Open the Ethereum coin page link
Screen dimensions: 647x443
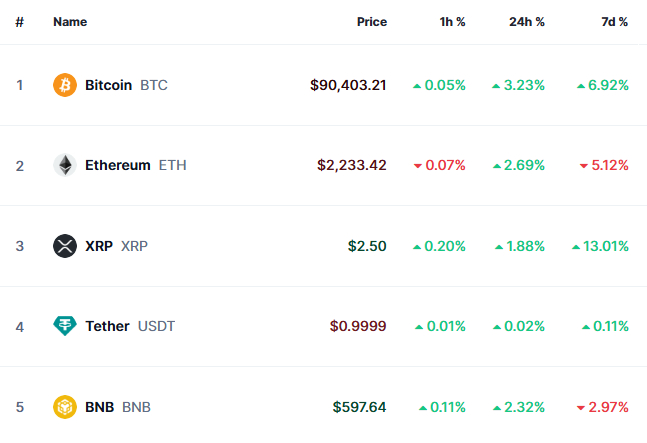(x=120, y=165)
